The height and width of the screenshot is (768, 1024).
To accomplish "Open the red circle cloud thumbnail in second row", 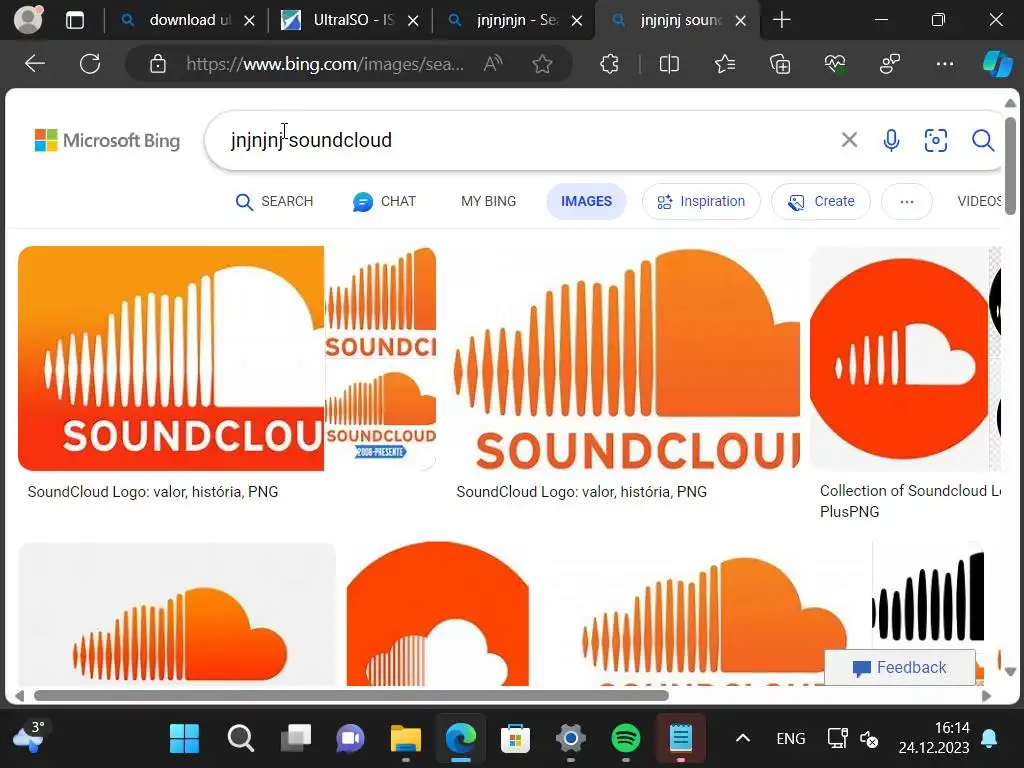I will coord(438,614).
